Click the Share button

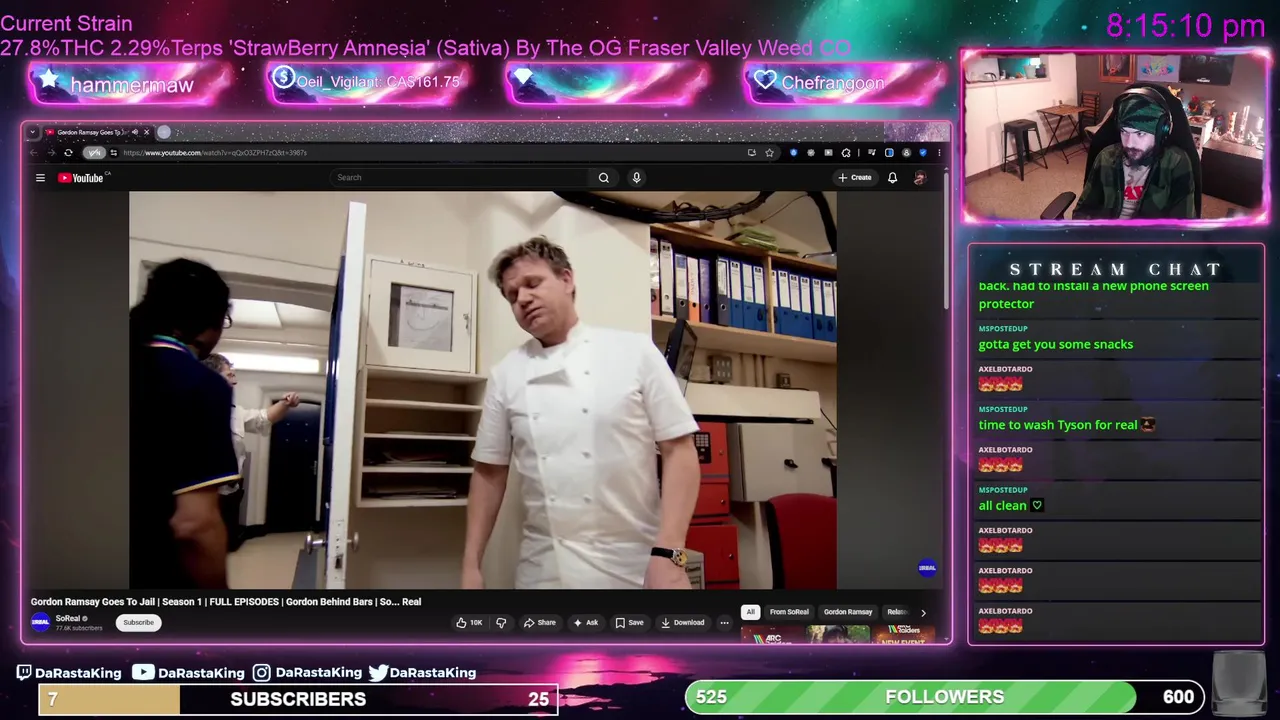pyautogui.click(x=540, y=622)
